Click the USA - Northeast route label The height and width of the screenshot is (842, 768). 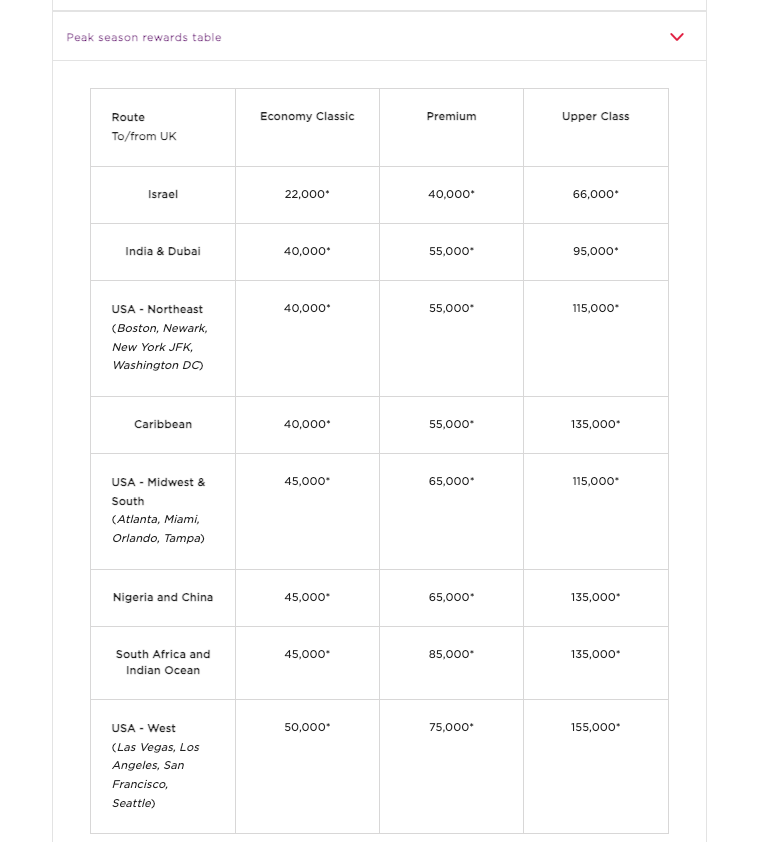pos(158,309)
